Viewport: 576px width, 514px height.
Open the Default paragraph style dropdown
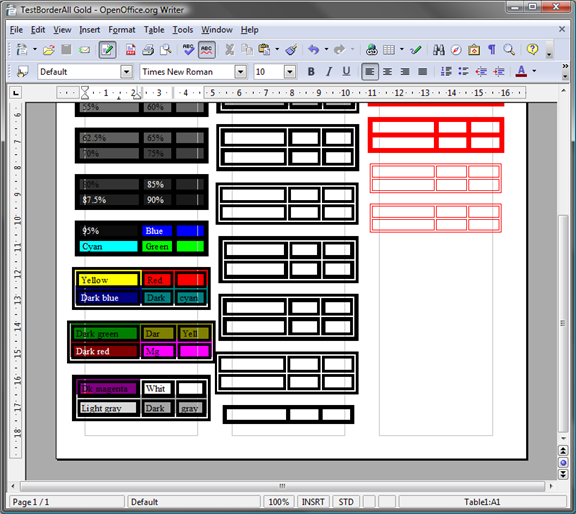126,72
